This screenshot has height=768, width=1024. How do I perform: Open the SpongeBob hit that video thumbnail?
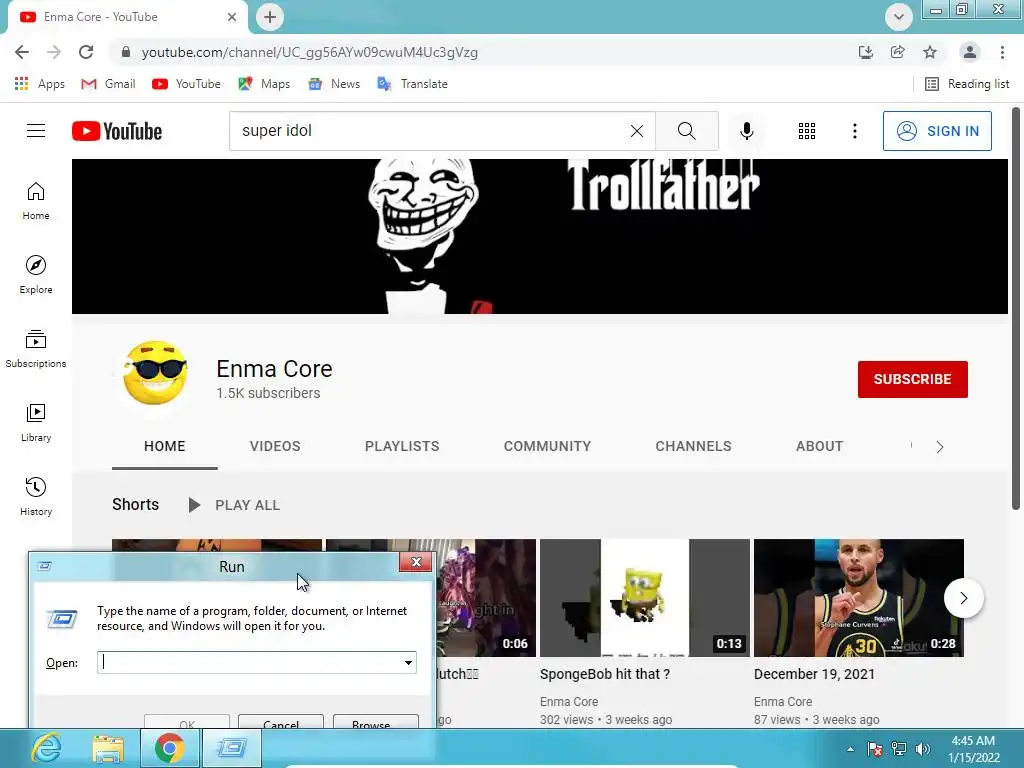[645, 598]
